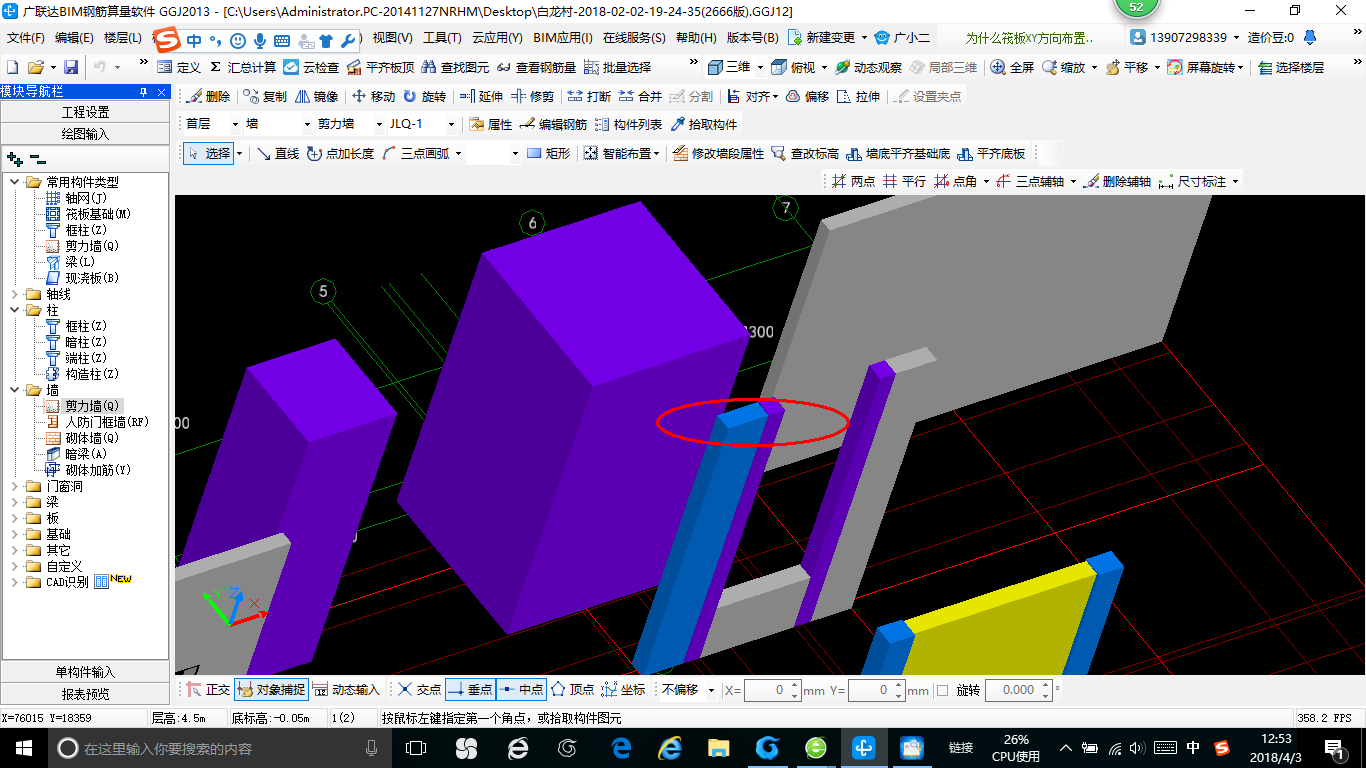Toggle 正交 orthogonal mode
1366x768 pixels.
pyautogui.click(x=208, y=689)
